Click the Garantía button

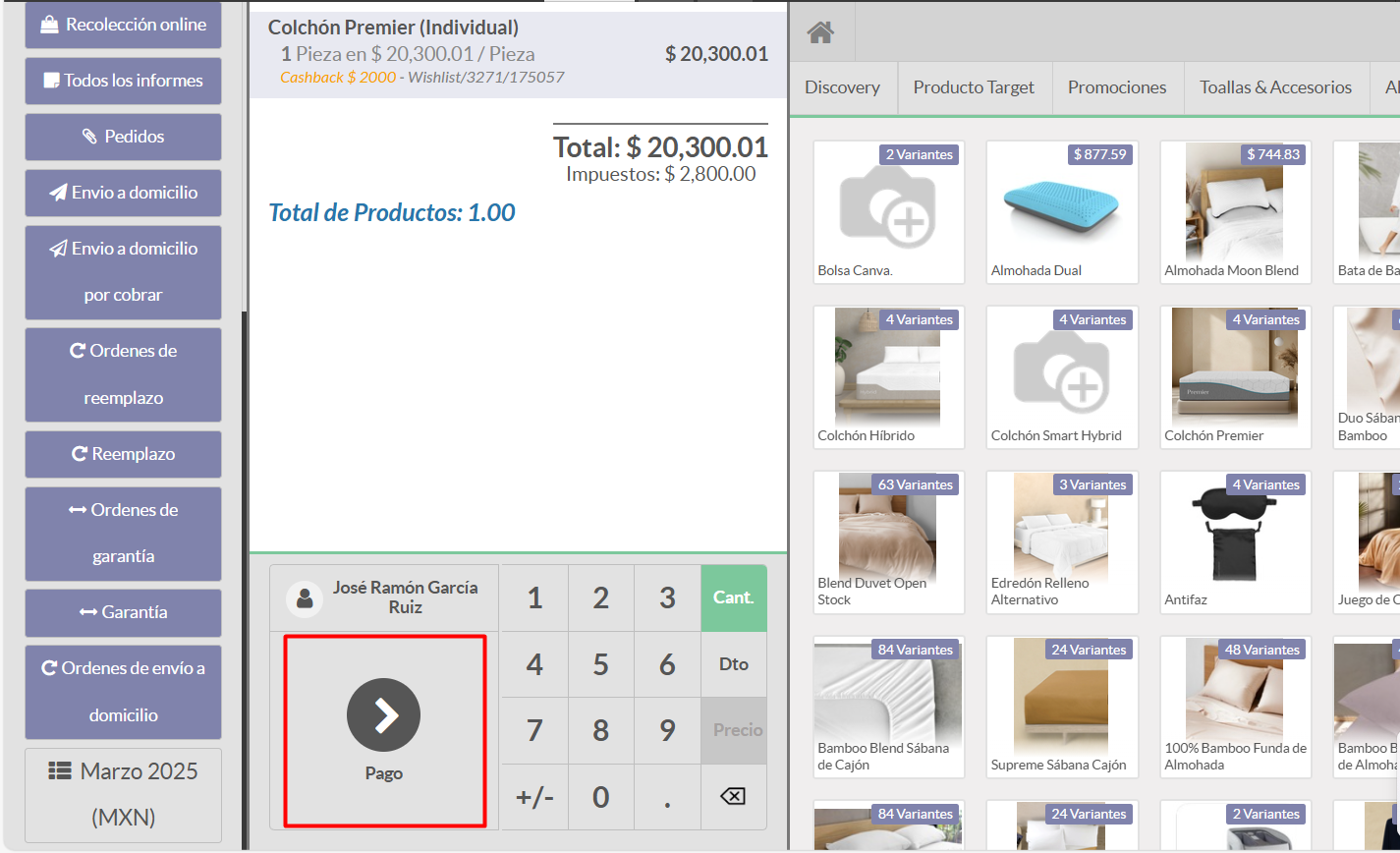[123, 612]
